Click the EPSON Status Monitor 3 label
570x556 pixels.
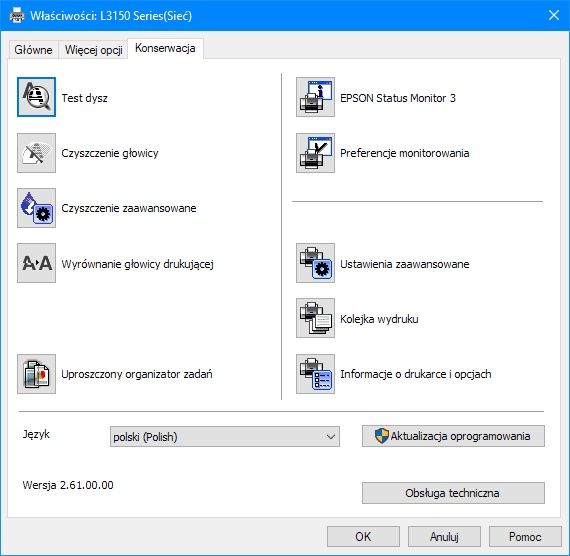coord(398,98)
